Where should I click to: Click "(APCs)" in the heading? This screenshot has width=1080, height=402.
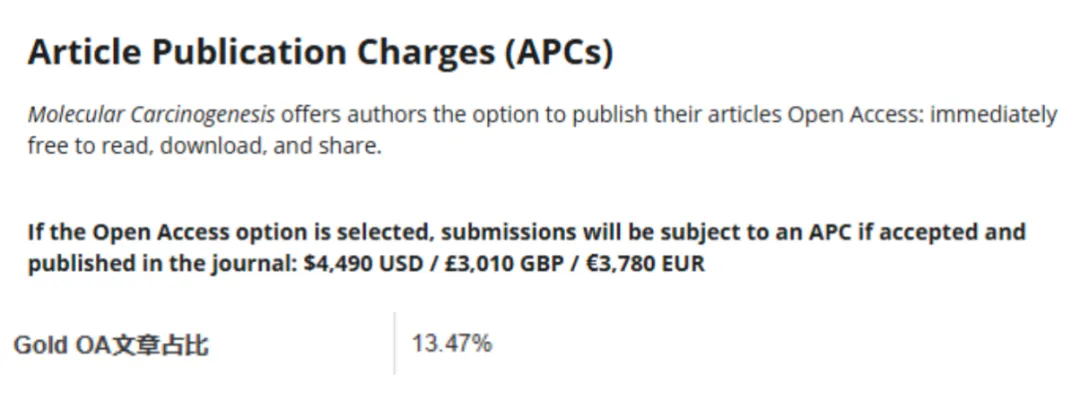pos(559,53)
